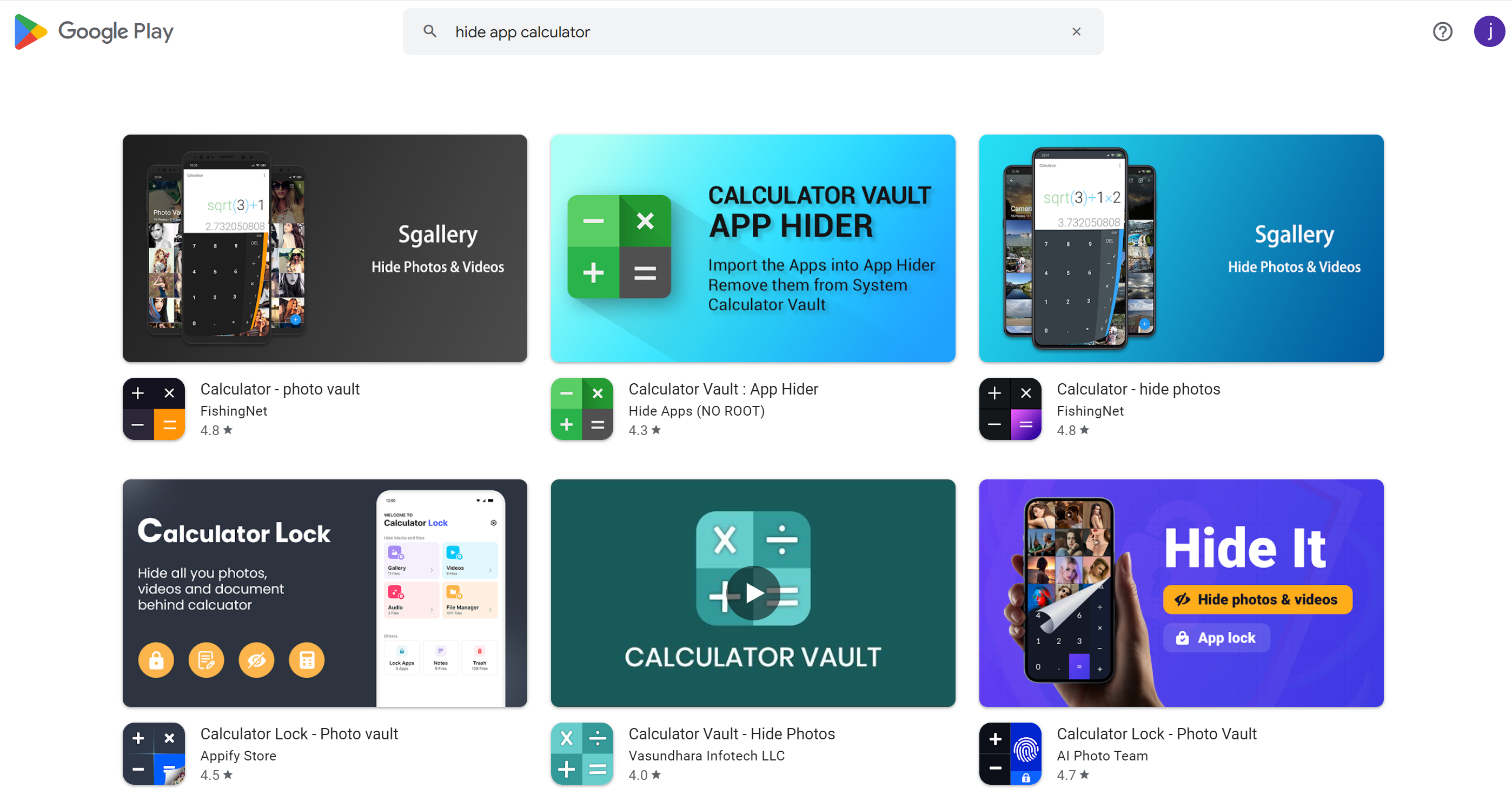The image size is (1512, 788).
Task: Click the search input field for apps
Action: coord(751,32)
